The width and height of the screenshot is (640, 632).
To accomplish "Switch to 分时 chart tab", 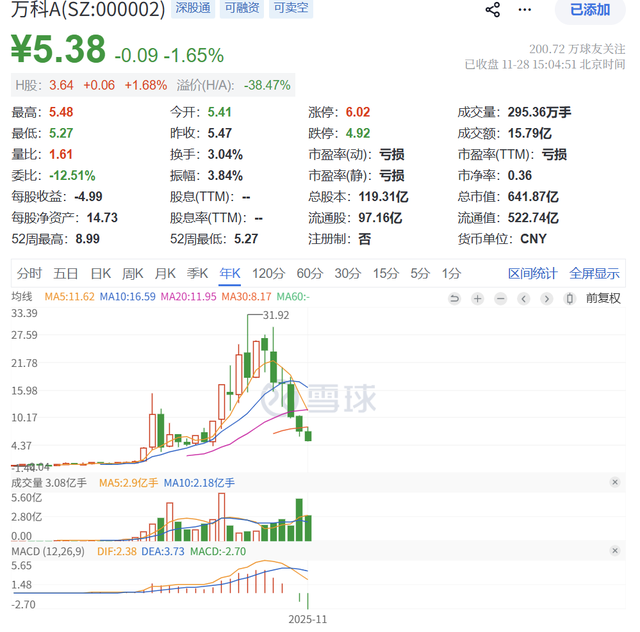I will [x=29, y=273].
